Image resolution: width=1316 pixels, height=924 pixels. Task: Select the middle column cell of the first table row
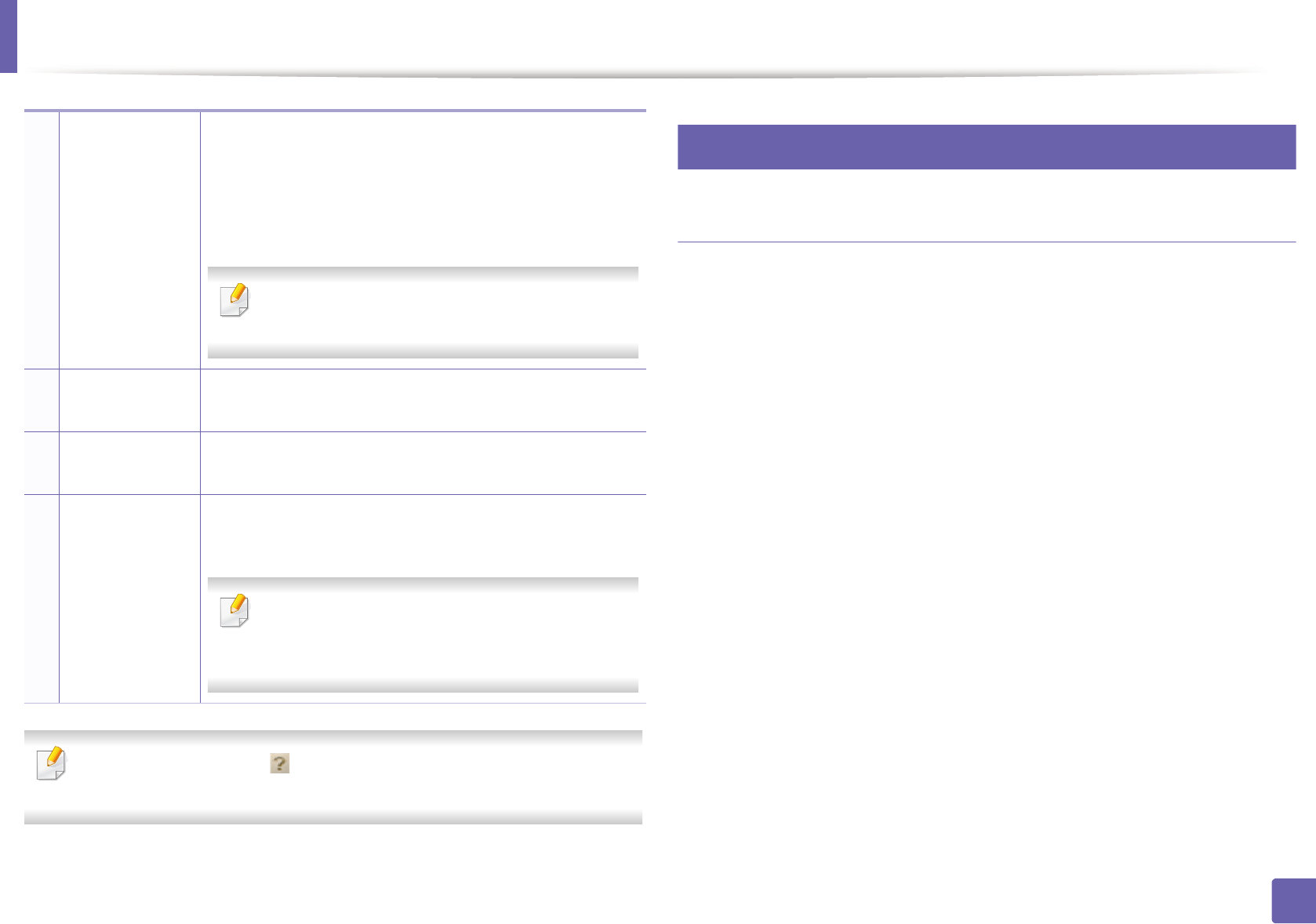coord(129,239)
